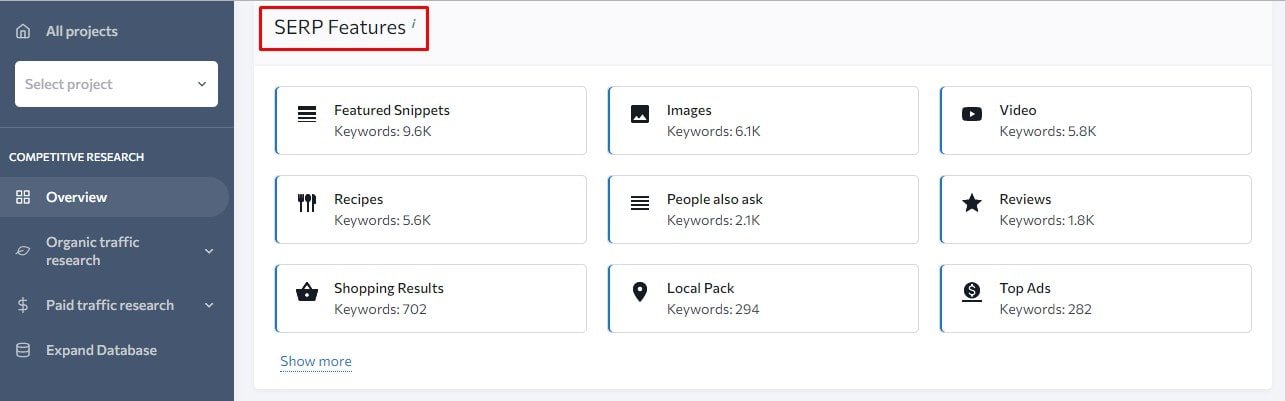The width and height of the screenshot is (1285, 401).
Task: Click the Keywords: 1.8K text
Action: (x=1047, y=220)
